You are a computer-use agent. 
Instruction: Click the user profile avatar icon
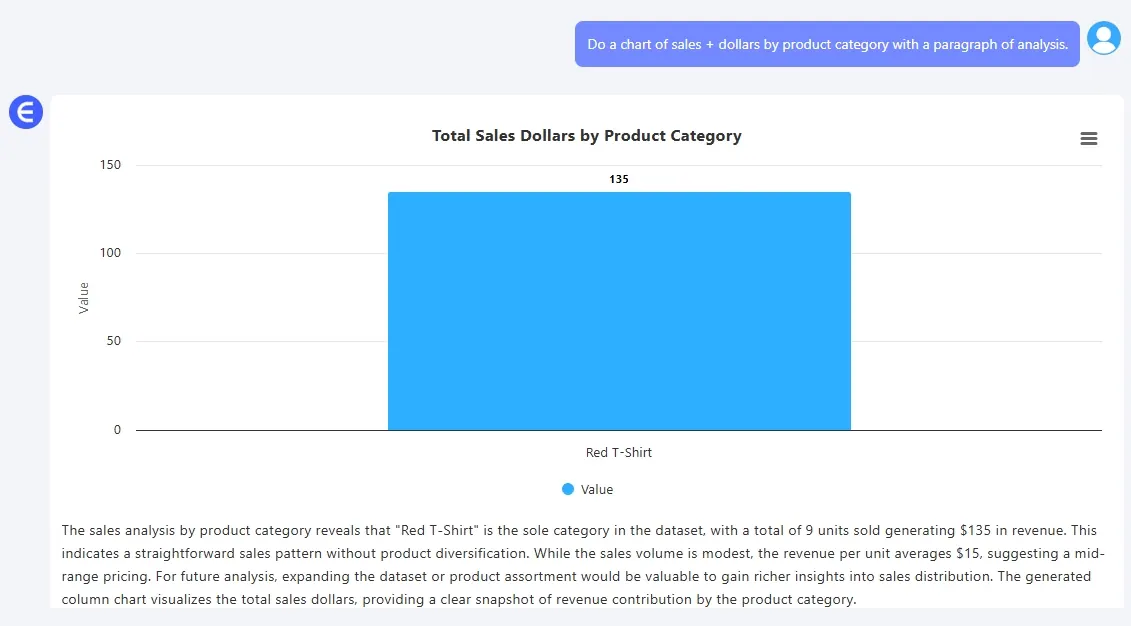[x=1103, y=38]
